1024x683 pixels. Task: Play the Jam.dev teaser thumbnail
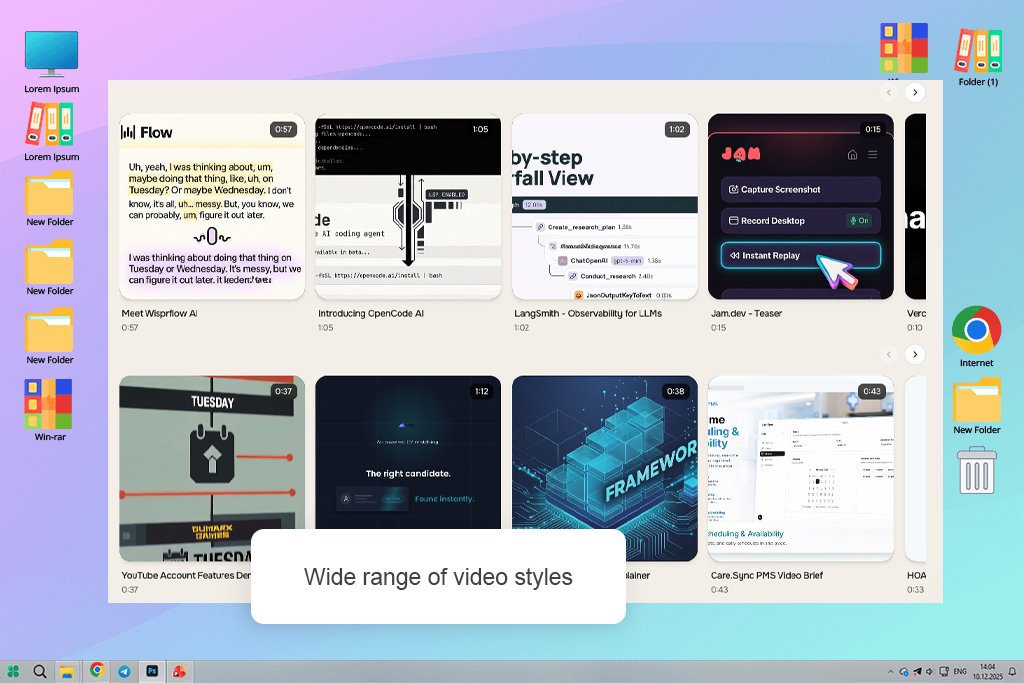click(x=801, y=207)
